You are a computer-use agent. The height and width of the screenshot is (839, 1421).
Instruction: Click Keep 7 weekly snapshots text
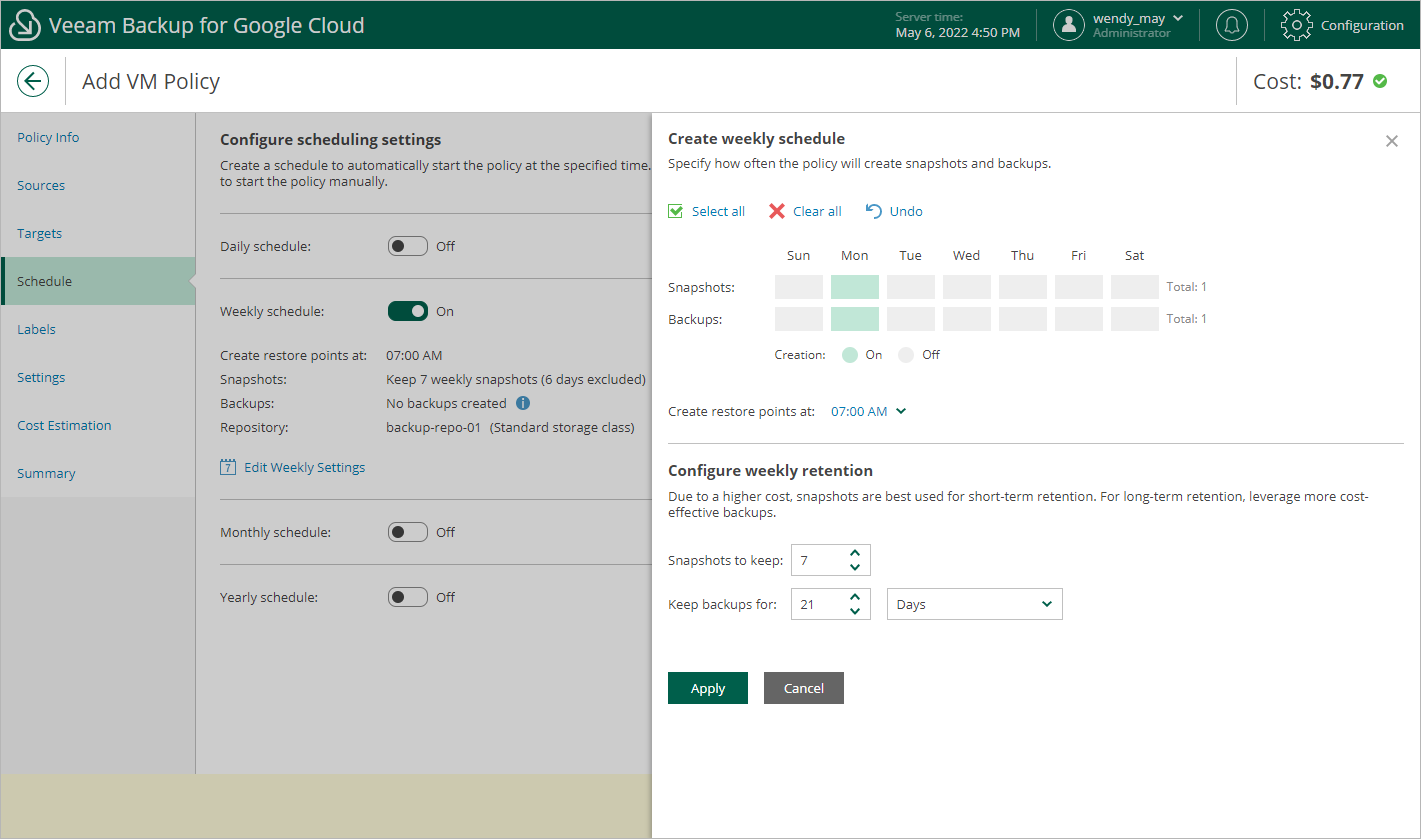pos(516,379)
